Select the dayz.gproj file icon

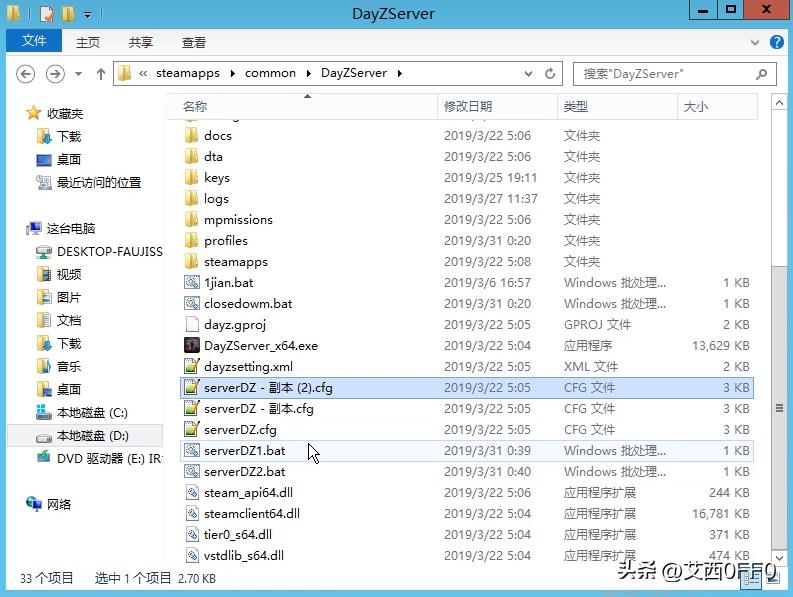pyautogui.click(x=192, y=324)
